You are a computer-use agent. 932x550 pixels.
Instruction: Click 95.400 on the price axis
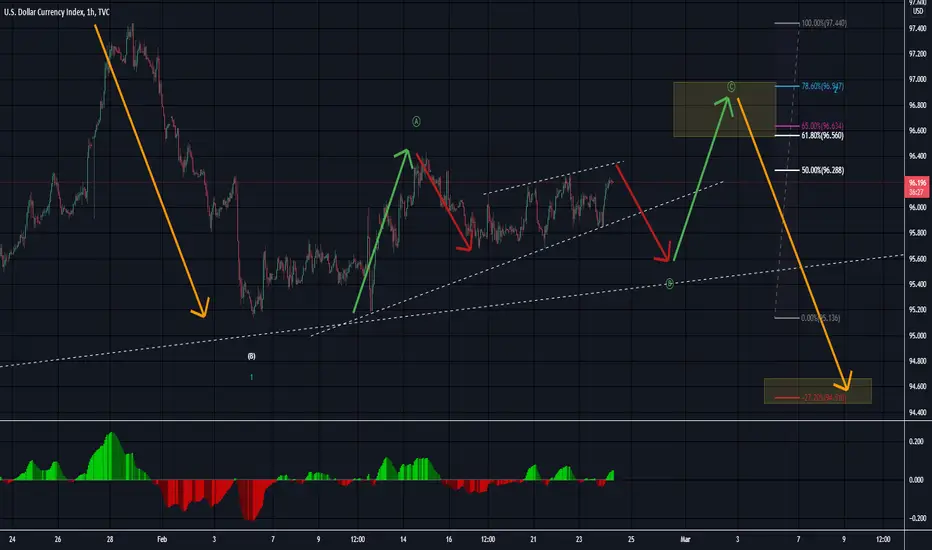[917, 284]
